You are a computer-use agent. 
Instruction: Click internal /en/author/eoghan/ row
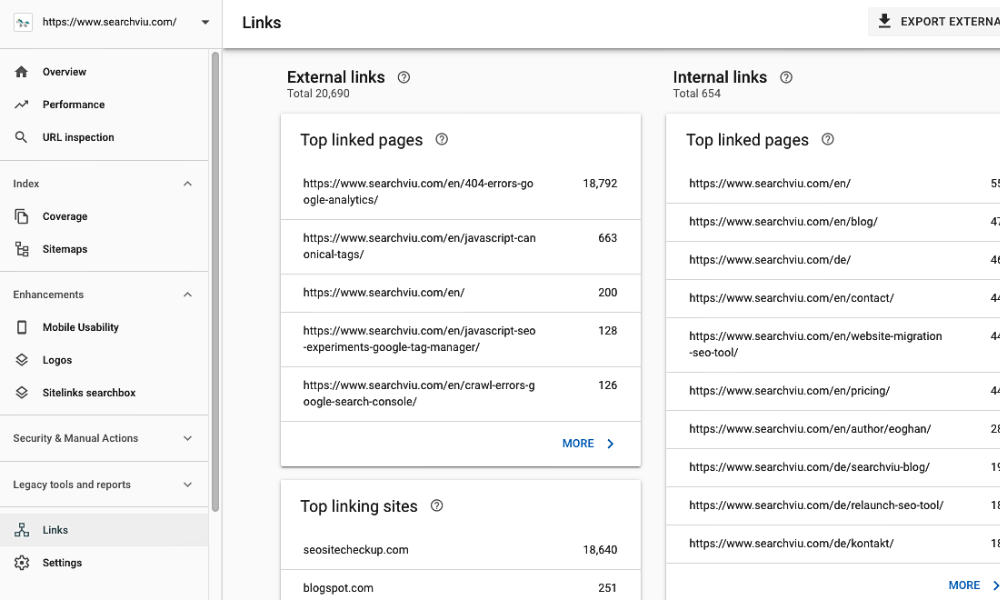click(833, 429)
